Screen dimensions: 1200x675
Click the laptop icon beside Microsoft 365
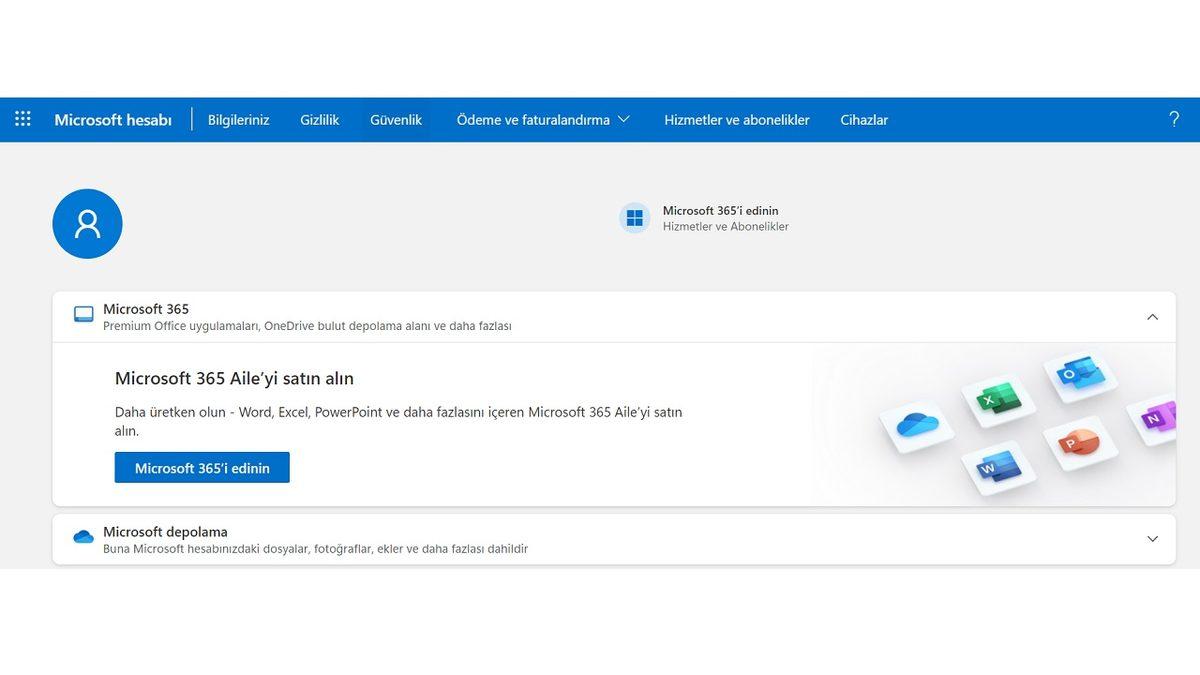[x=83, y=313]
